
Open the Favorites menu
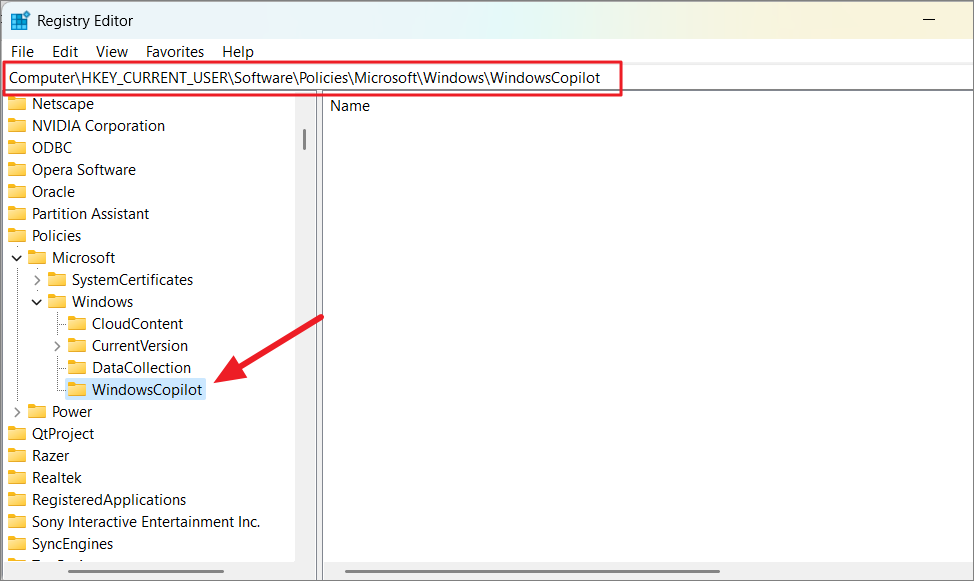[x=174, y=51]
